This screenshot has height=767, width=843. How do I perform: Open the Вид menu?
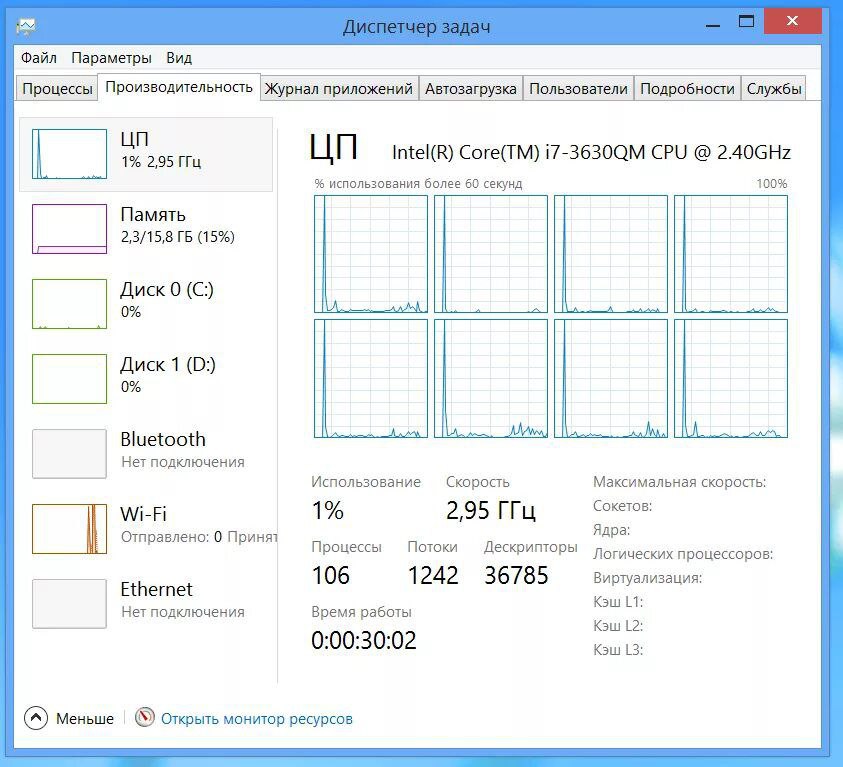click(179, 58)
